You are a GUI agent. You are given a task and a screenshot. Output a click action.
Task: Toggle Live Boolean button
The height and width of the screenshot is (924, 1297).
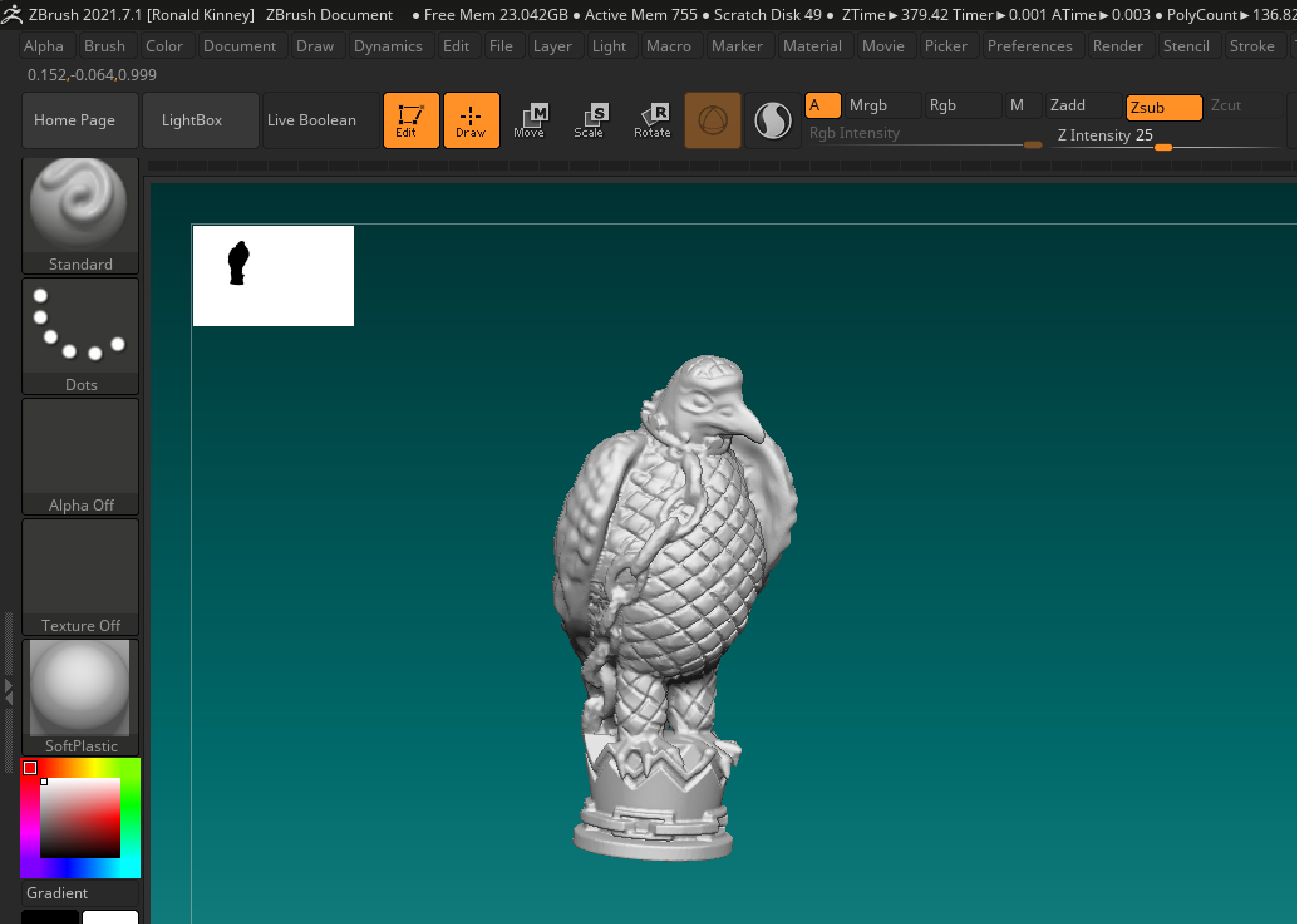[x=321, y=120]
